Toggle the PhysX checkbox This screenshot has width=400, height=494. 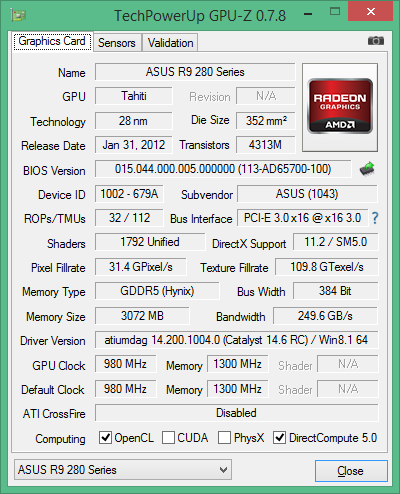pos(224,437)
